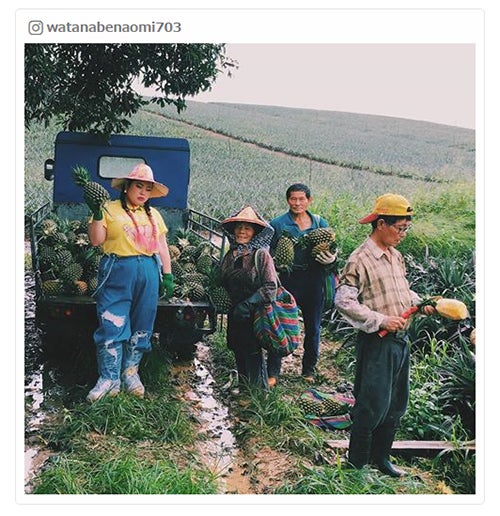
Task: Click the striped bag lying on the ground
Action: (x=327, y=409)
